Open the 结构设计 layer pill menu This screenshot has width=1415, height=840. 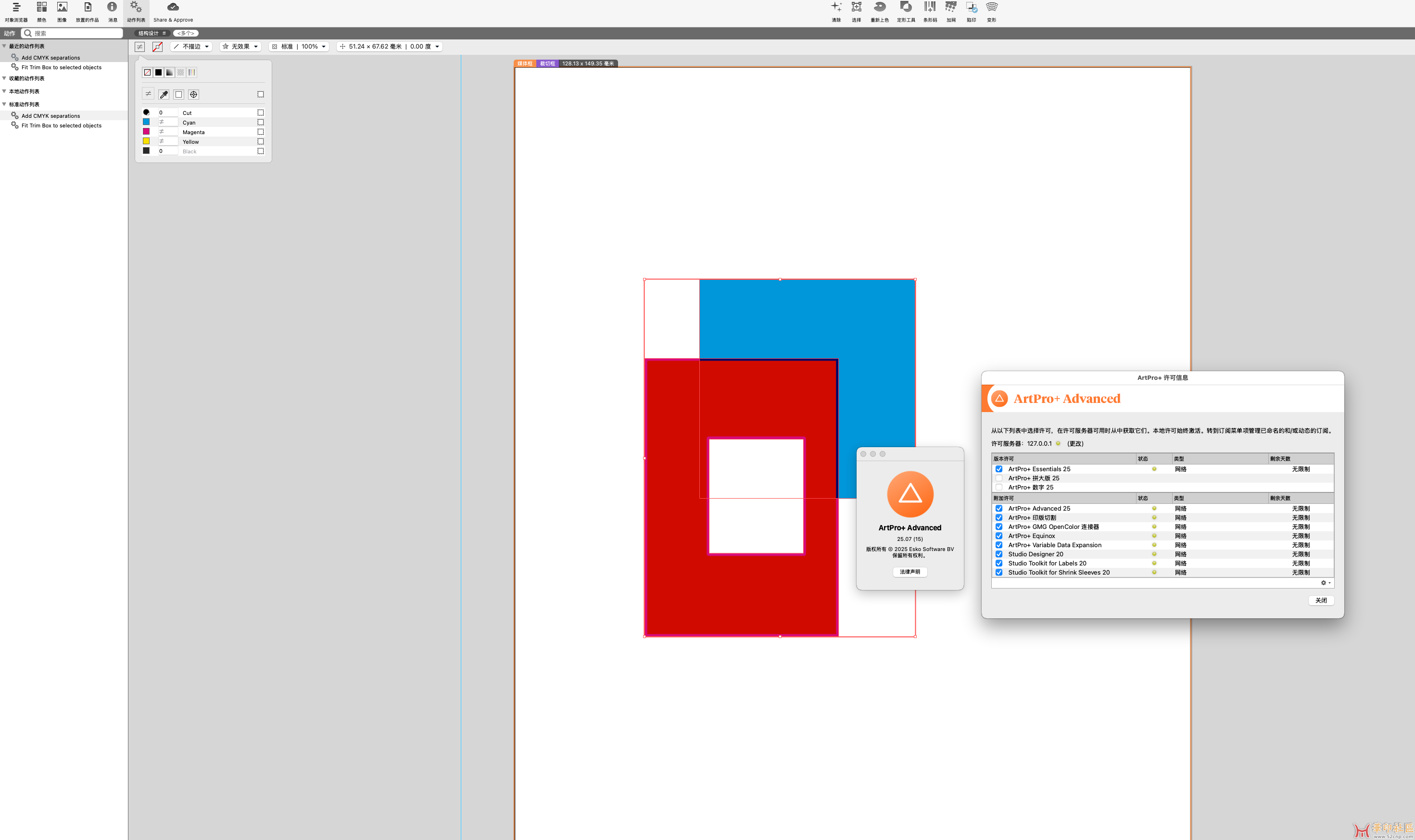tap(152, 33)
